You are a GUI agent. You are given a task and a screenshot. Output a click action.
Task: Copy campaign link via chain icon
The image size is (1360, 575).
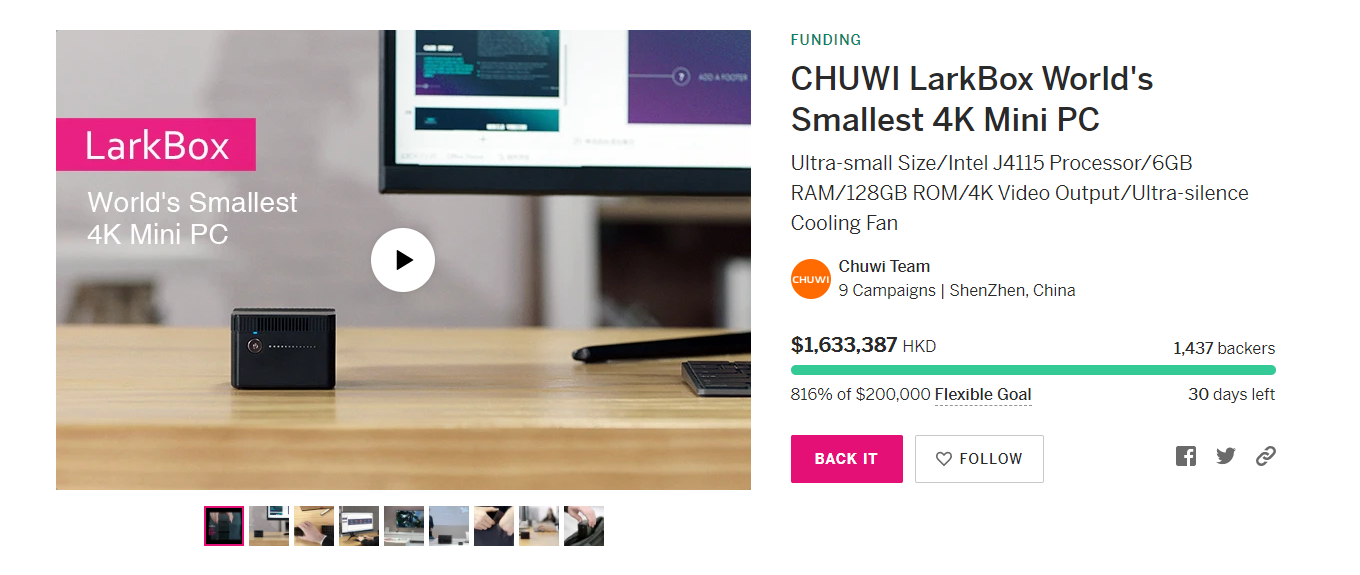pos(1266,456)
